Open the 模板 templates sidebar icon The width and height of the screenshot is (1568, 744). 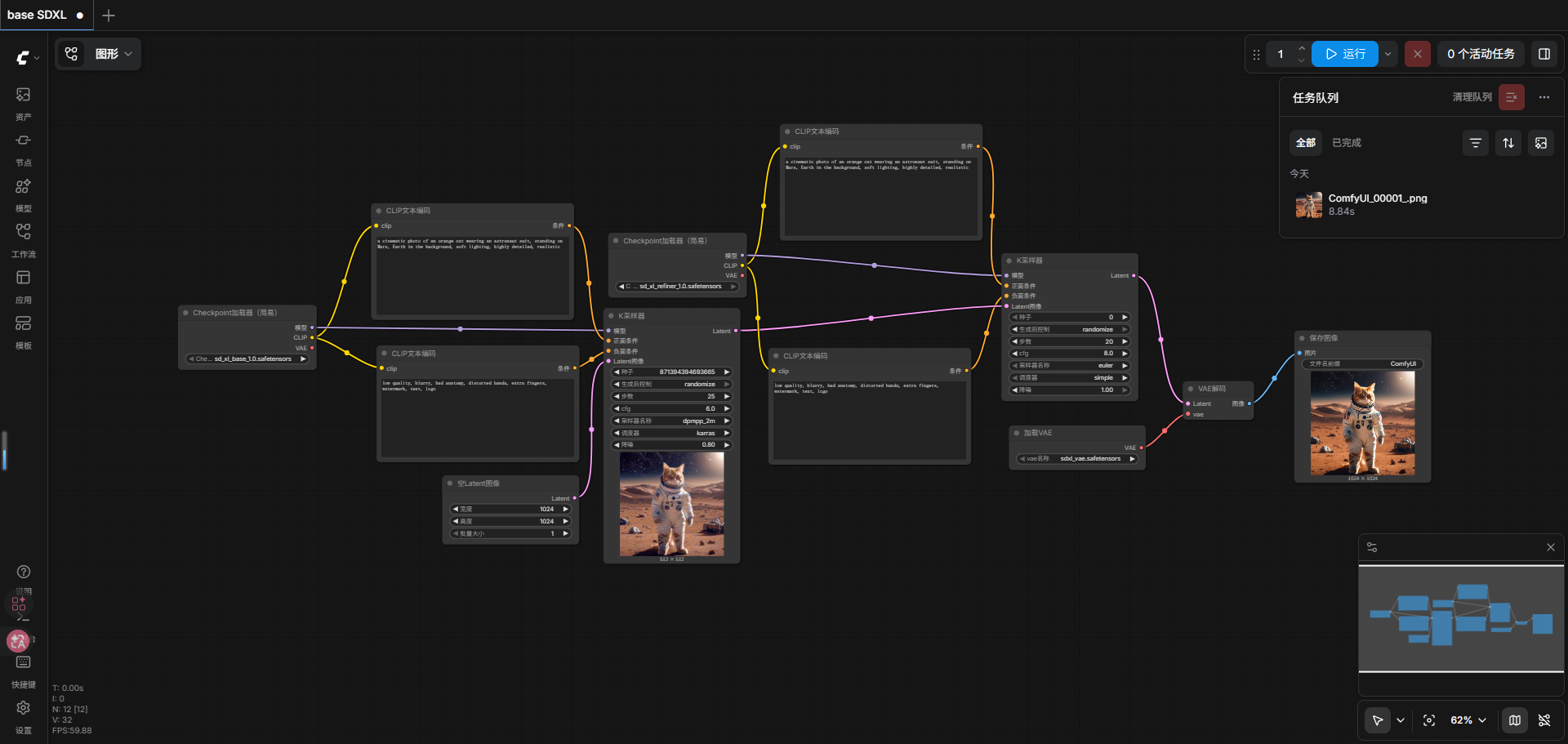click(24, 332)
